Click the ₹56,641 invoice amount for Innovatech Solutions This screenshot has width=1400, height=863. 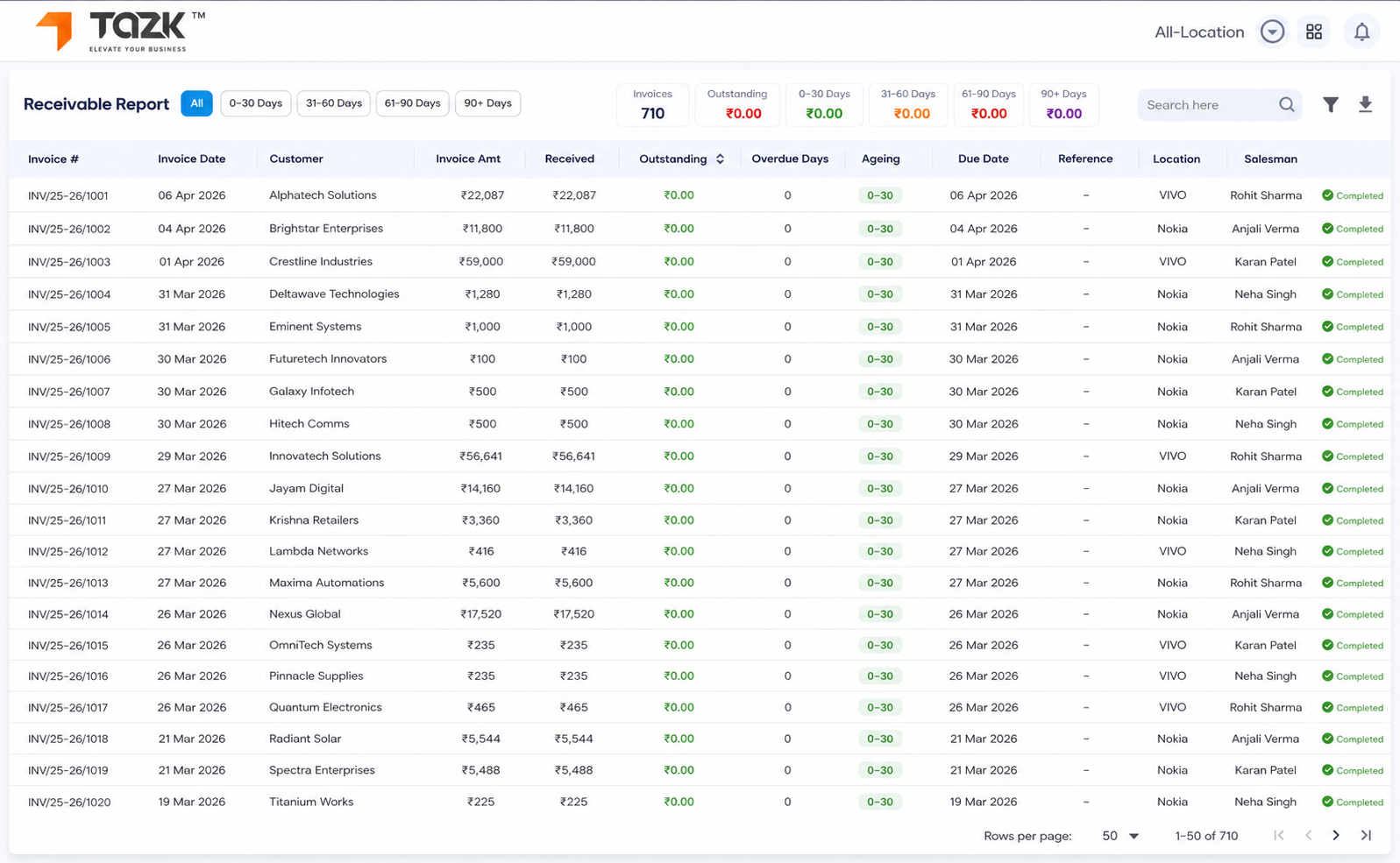click(481, 456)
